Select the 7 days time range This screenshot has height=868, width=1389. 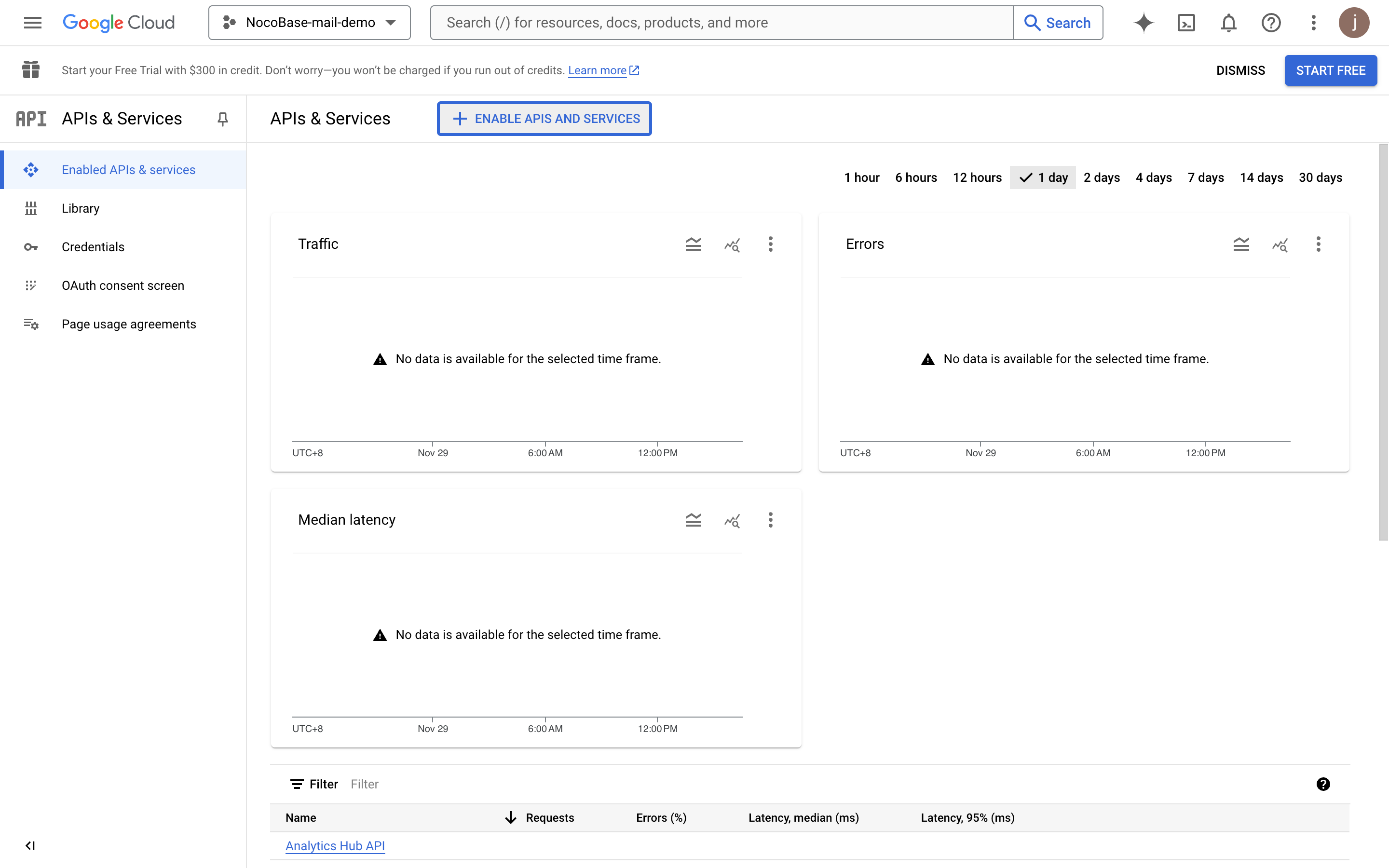(x=1205, y=178)
